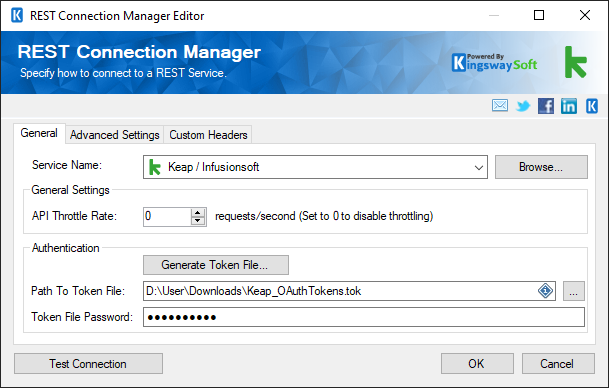The width and height of the screenshot is (609, 388).
Task: Click the General Settings group label
Action: tap(70, 190)
